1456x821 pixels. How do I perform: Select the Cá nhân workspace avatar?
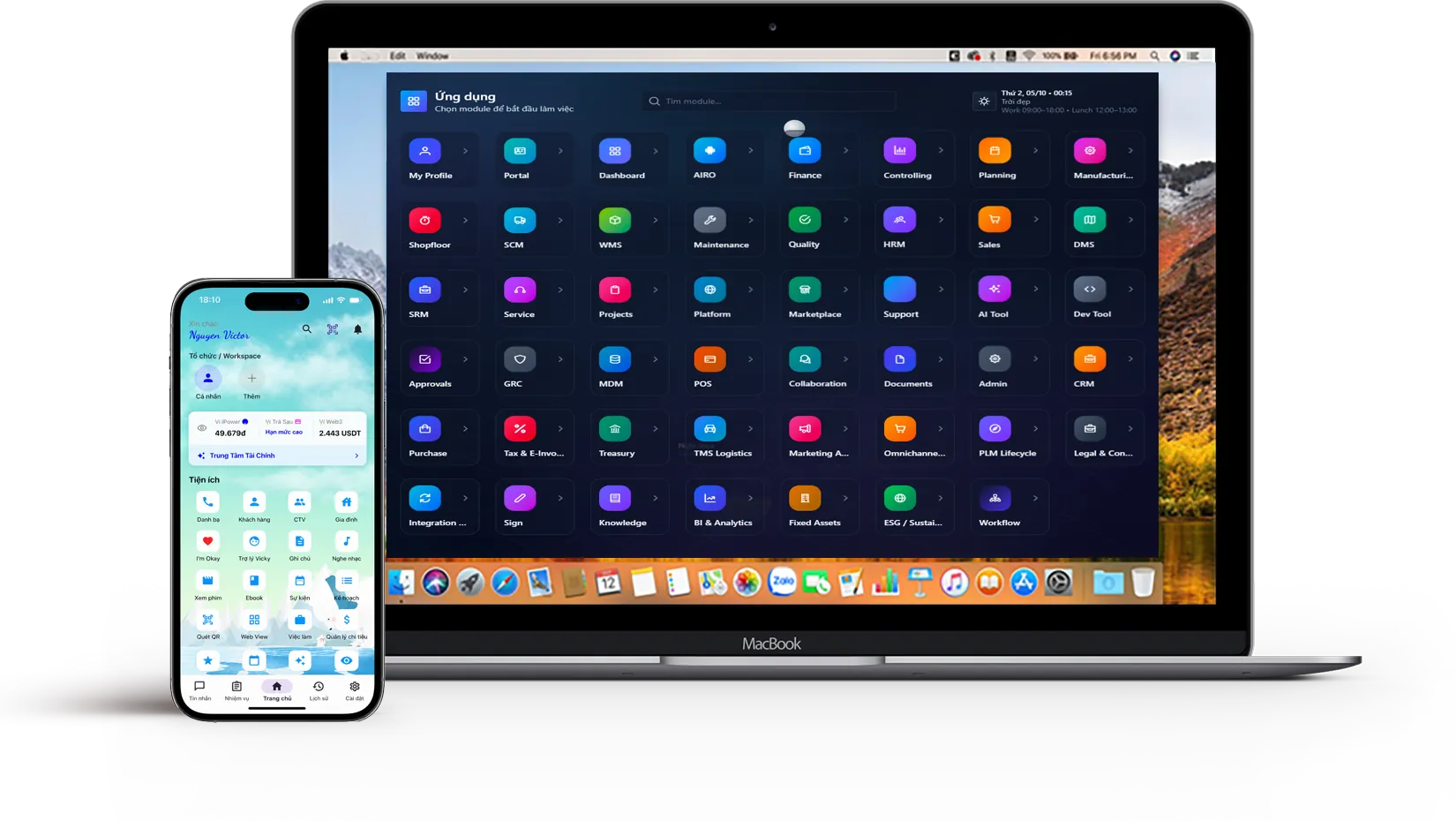(x=208, y=379)
